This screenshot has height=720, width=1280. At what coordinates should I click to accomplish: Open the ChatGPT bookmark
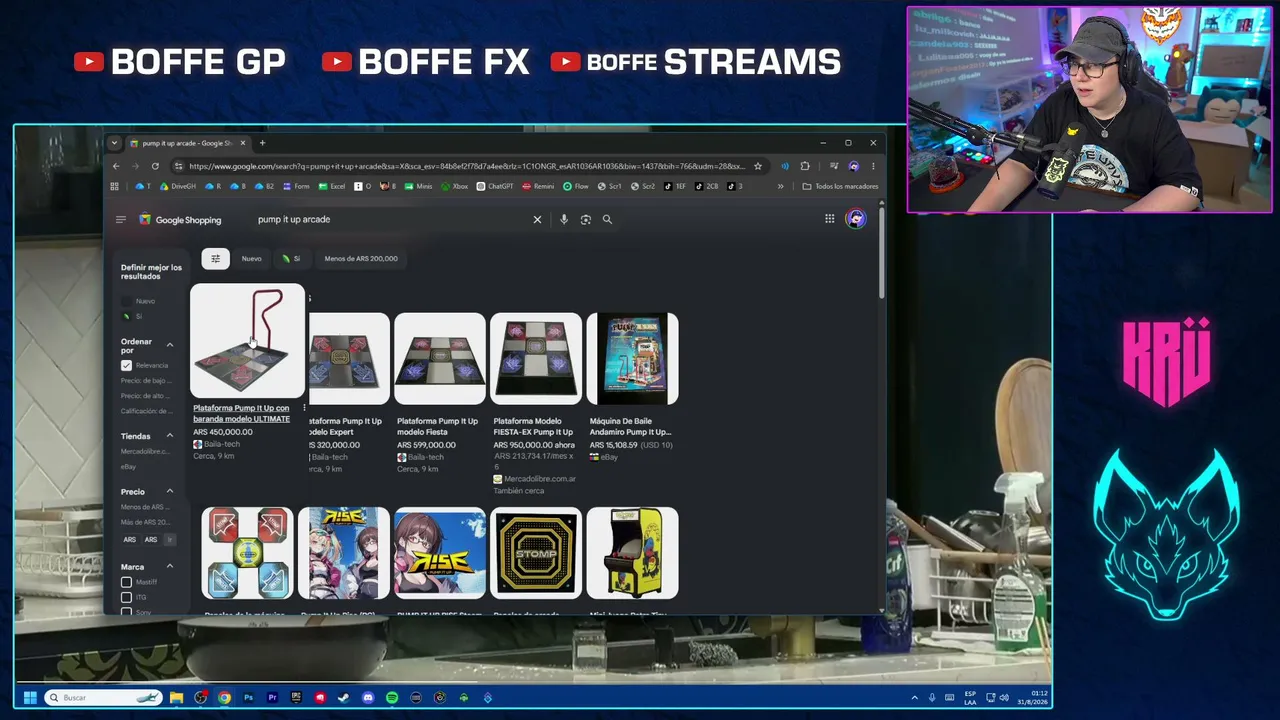pos(495,186)
